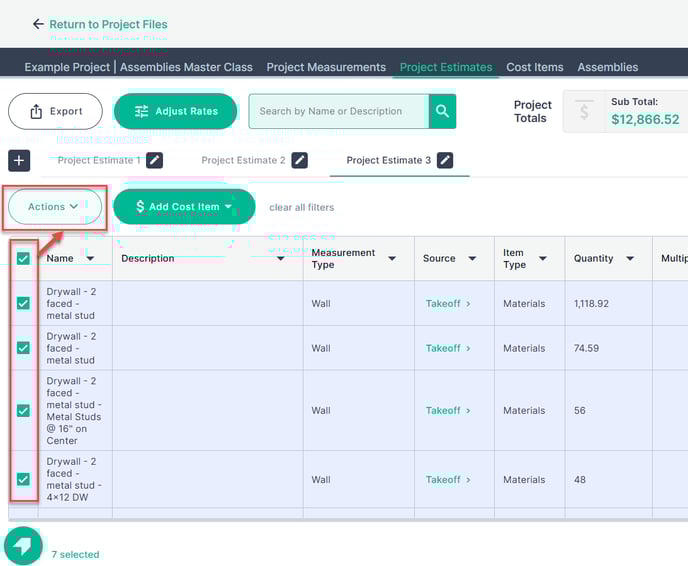Edit Project Estimate 3 name with pencil icon
This screenshot has width=688, height=566.
[x=445, y=161]
